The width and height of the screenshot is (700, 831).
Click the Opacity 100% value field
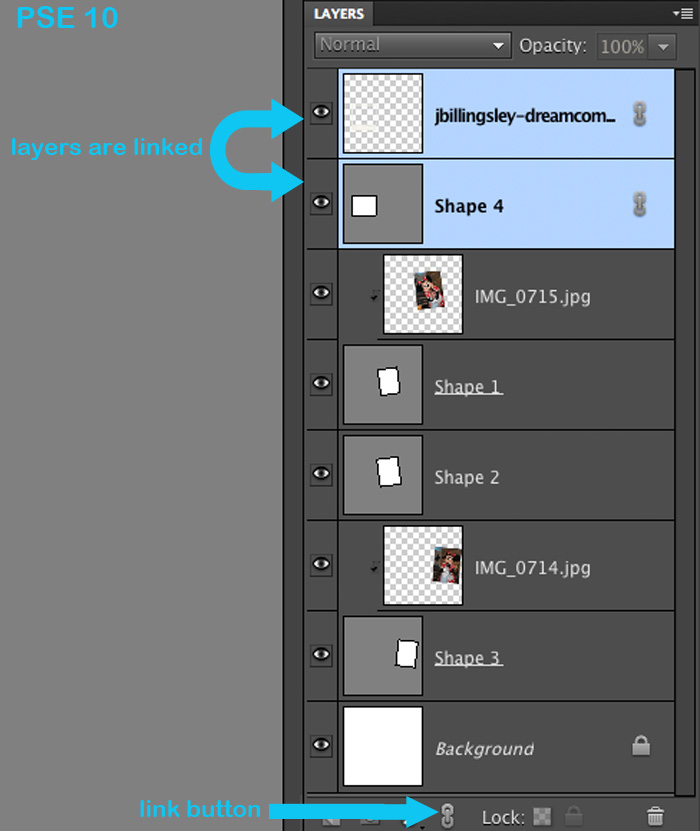(x=622, y=47)
